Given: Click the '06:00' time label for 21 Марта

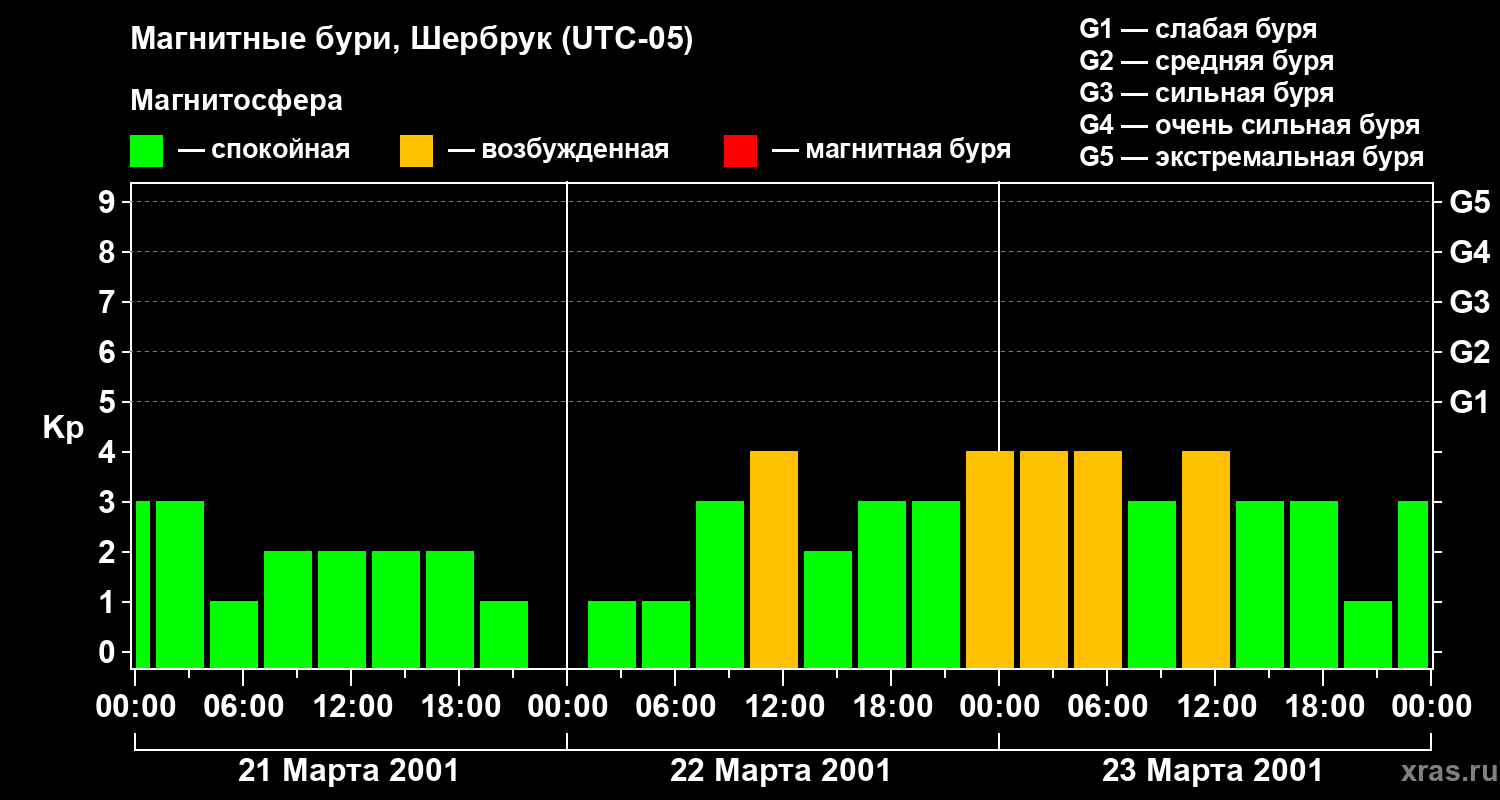Looking at the screenshot, I should tap(243, 707).
